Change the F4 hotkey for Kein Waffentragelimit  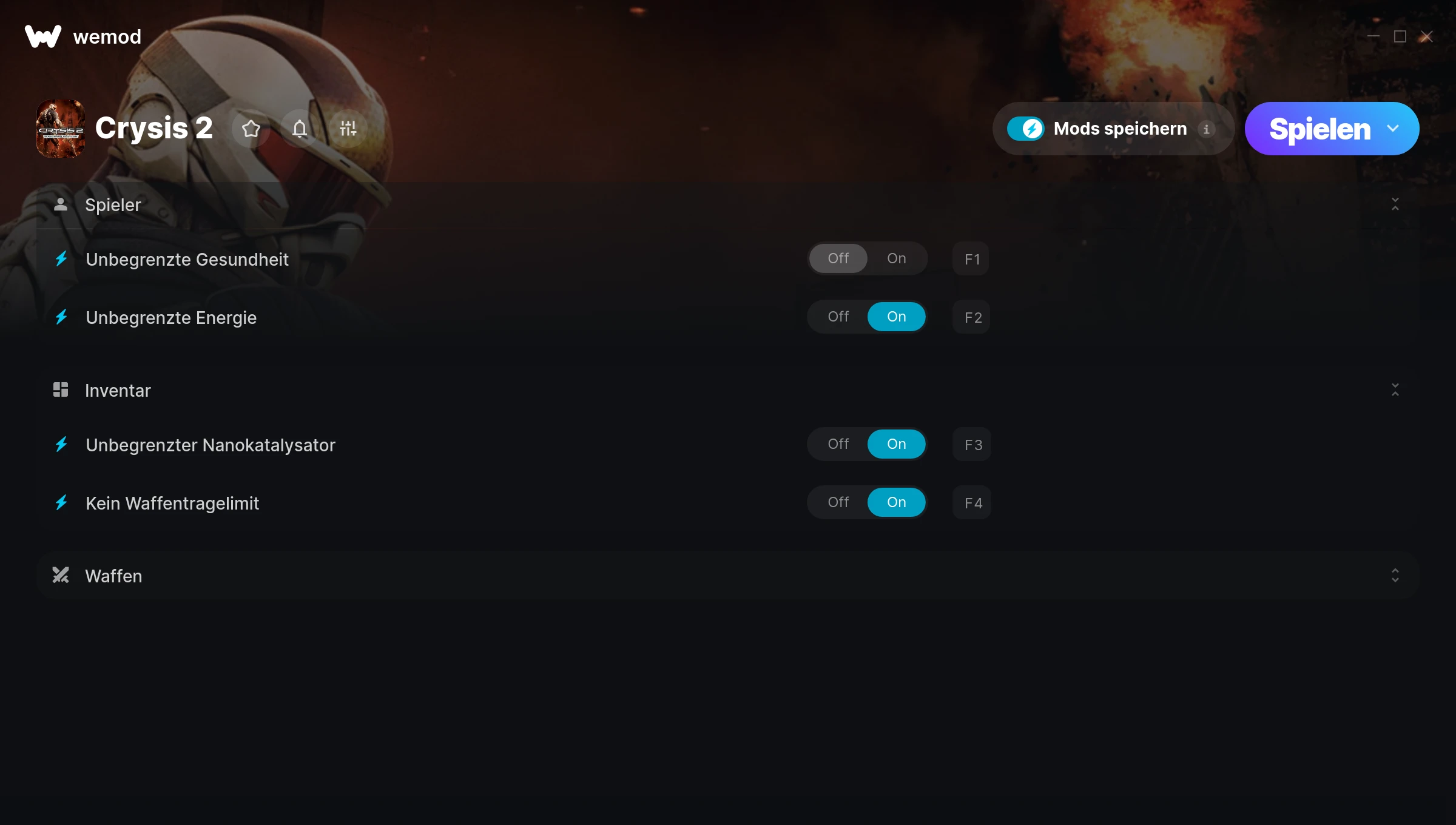coord(972,503)
